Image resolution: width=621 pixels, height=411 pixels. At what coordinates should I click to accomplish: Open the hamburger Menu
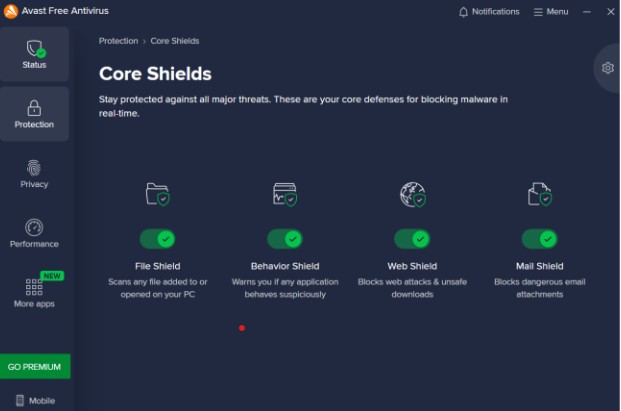[x=551, y=12]
